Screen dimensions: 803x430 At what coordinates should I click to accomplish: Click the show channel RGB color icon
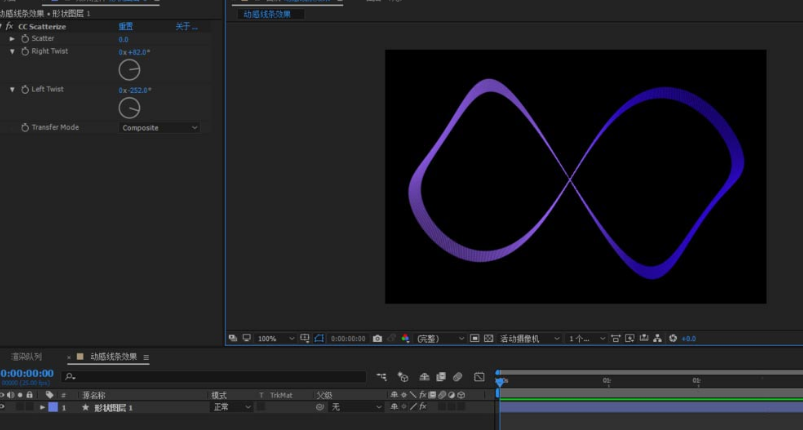[406, 338]
